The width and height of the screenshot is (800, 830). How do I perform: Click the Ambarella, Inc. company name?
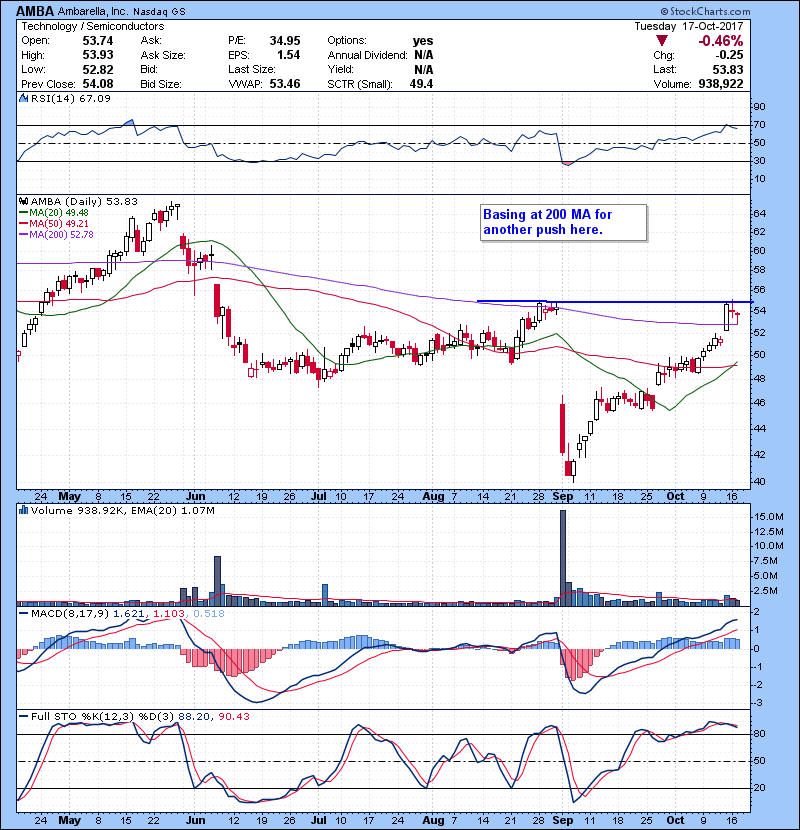(x=93, y=11)
